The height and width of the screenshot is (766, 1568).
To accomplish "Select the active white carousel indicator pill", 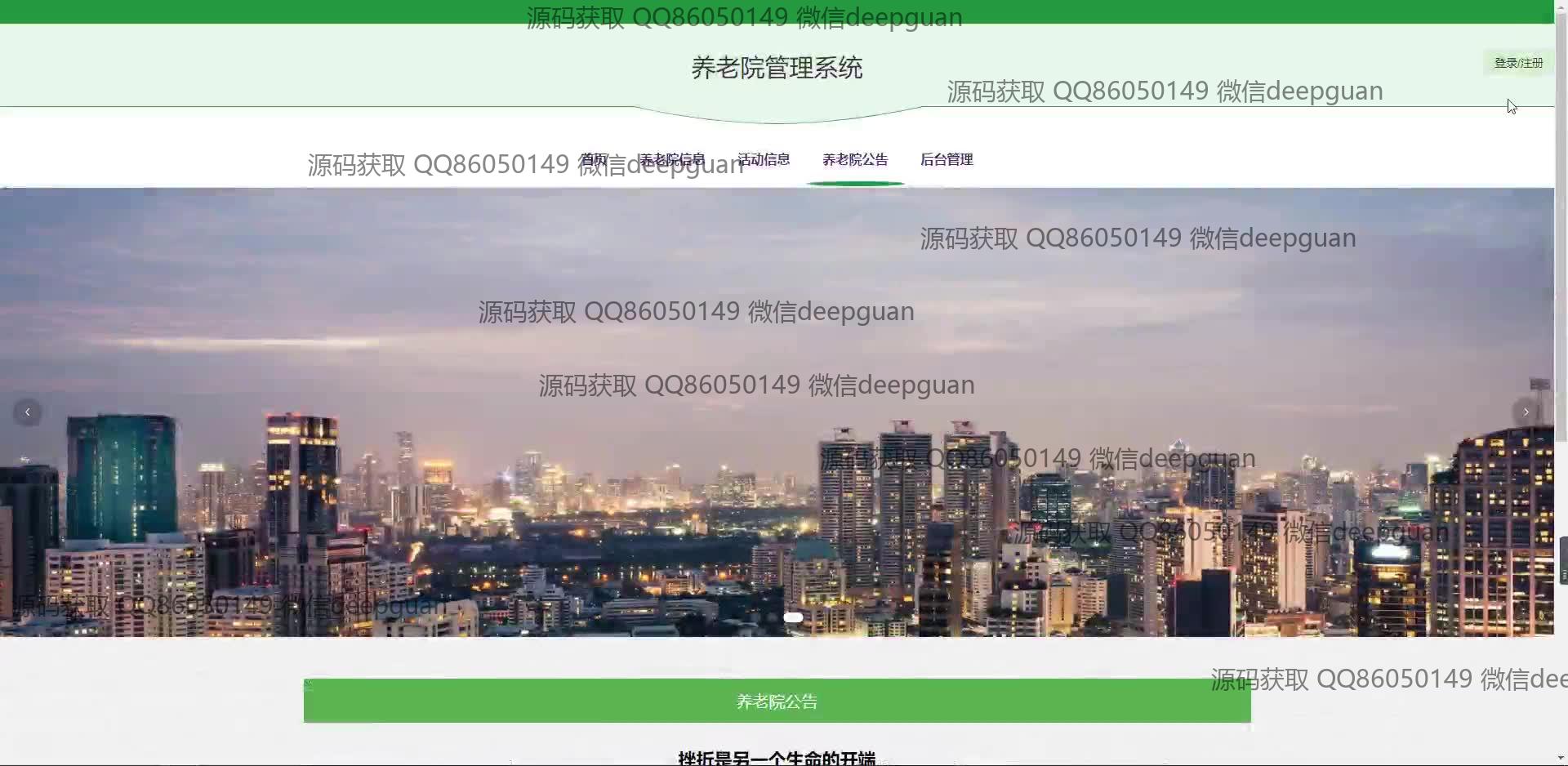I will click(793, 617).
